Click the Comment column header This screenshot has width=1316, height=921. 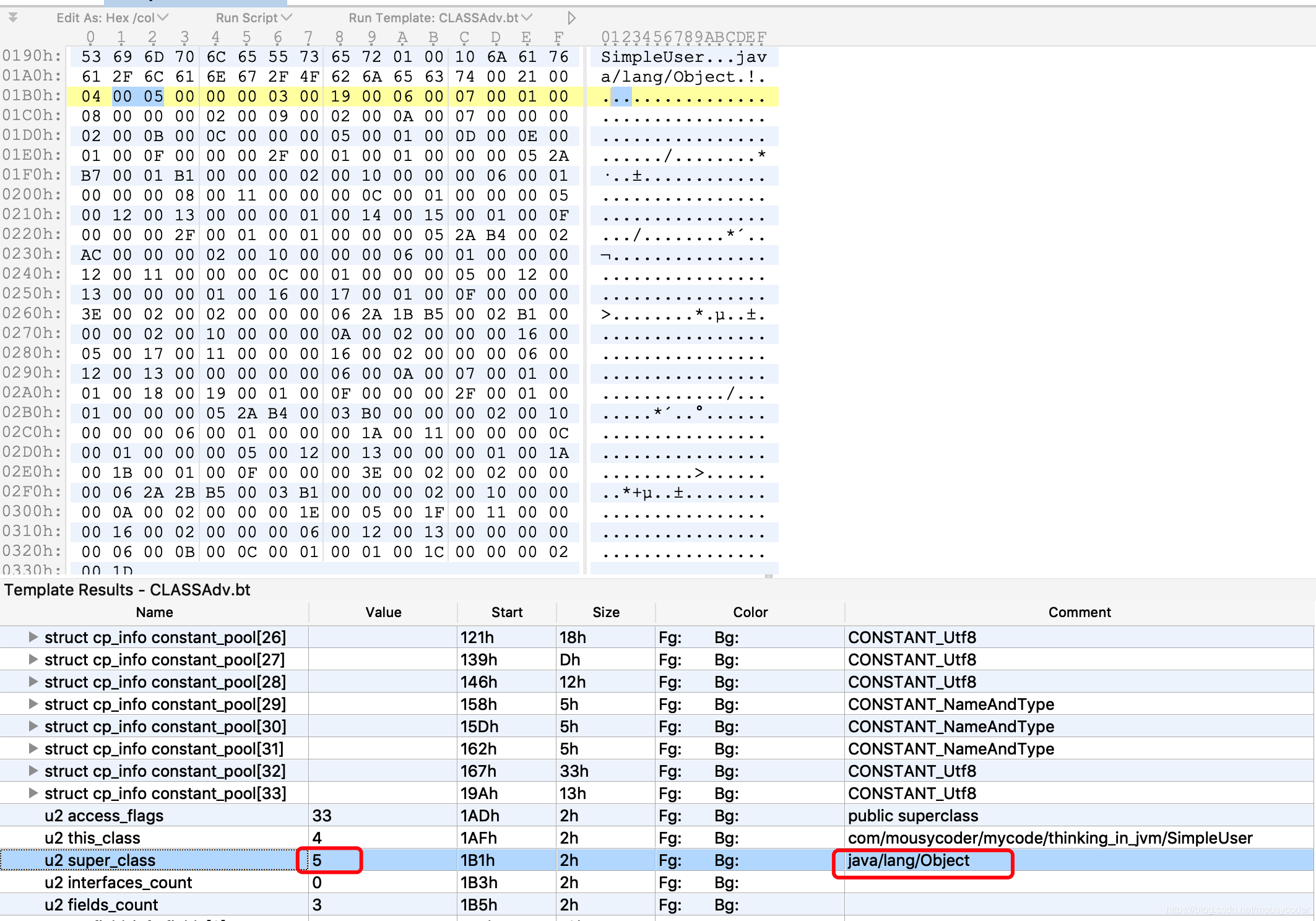[1079, 612]
